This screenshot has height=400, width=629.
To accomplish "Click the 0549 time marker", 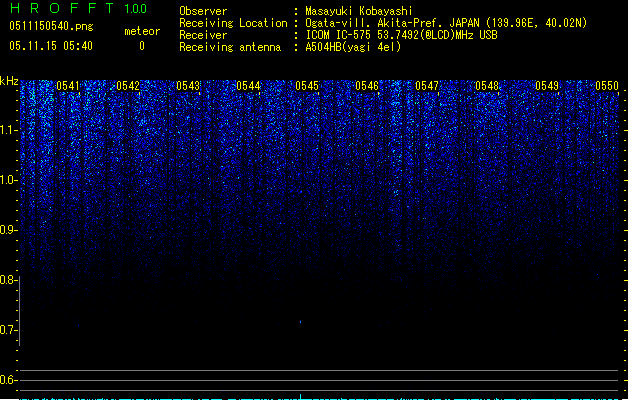I will (547, 85).
